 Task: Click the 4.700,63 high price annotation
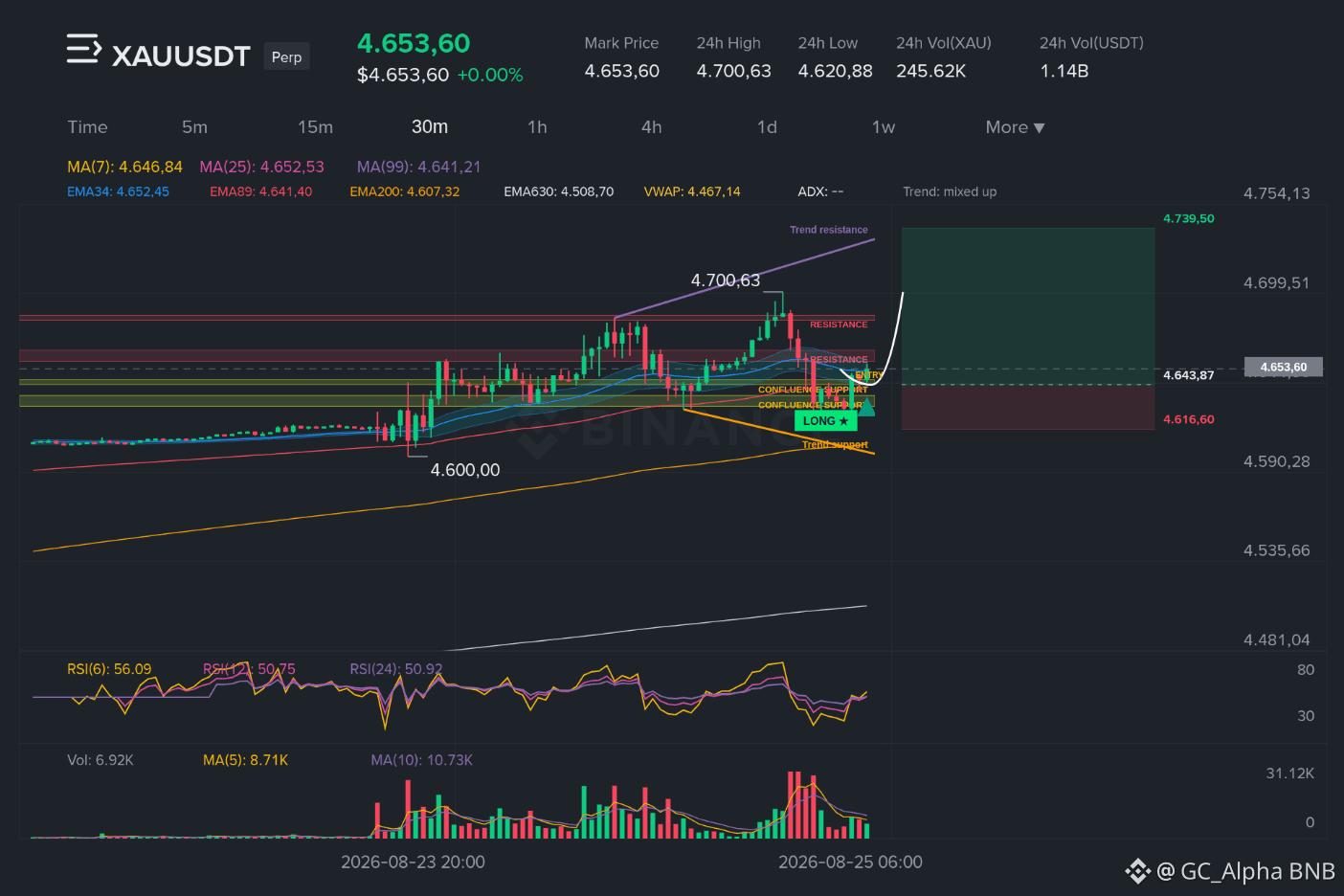[726, 280]
